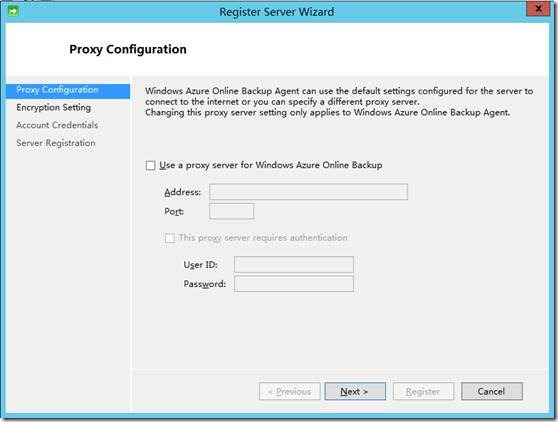The height and width of the screenshot is (422, 558).
Task: Click the Register button
Action: click(423, 391)
